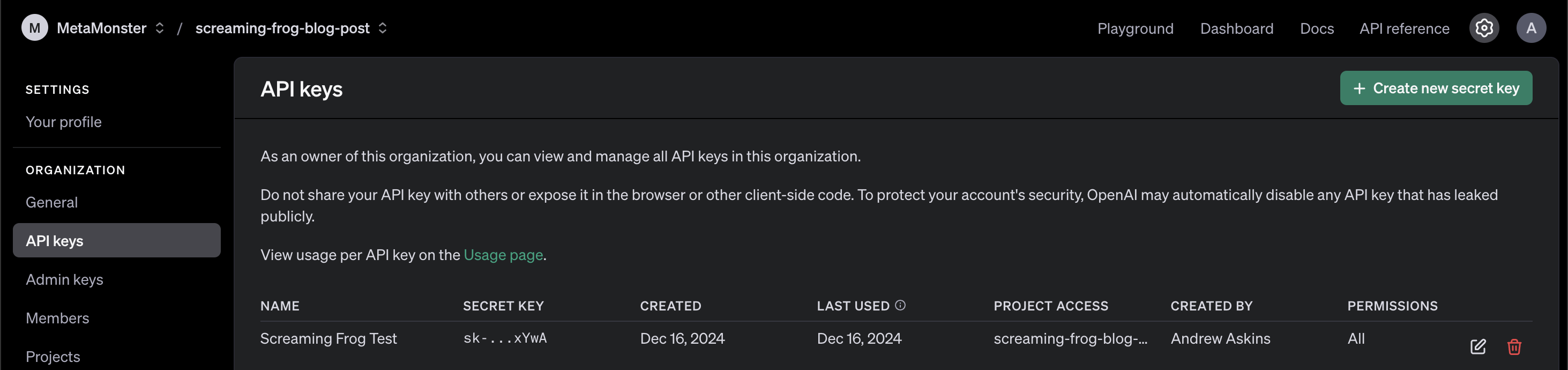
Task: Open the Members section
Action: point(57,318)
